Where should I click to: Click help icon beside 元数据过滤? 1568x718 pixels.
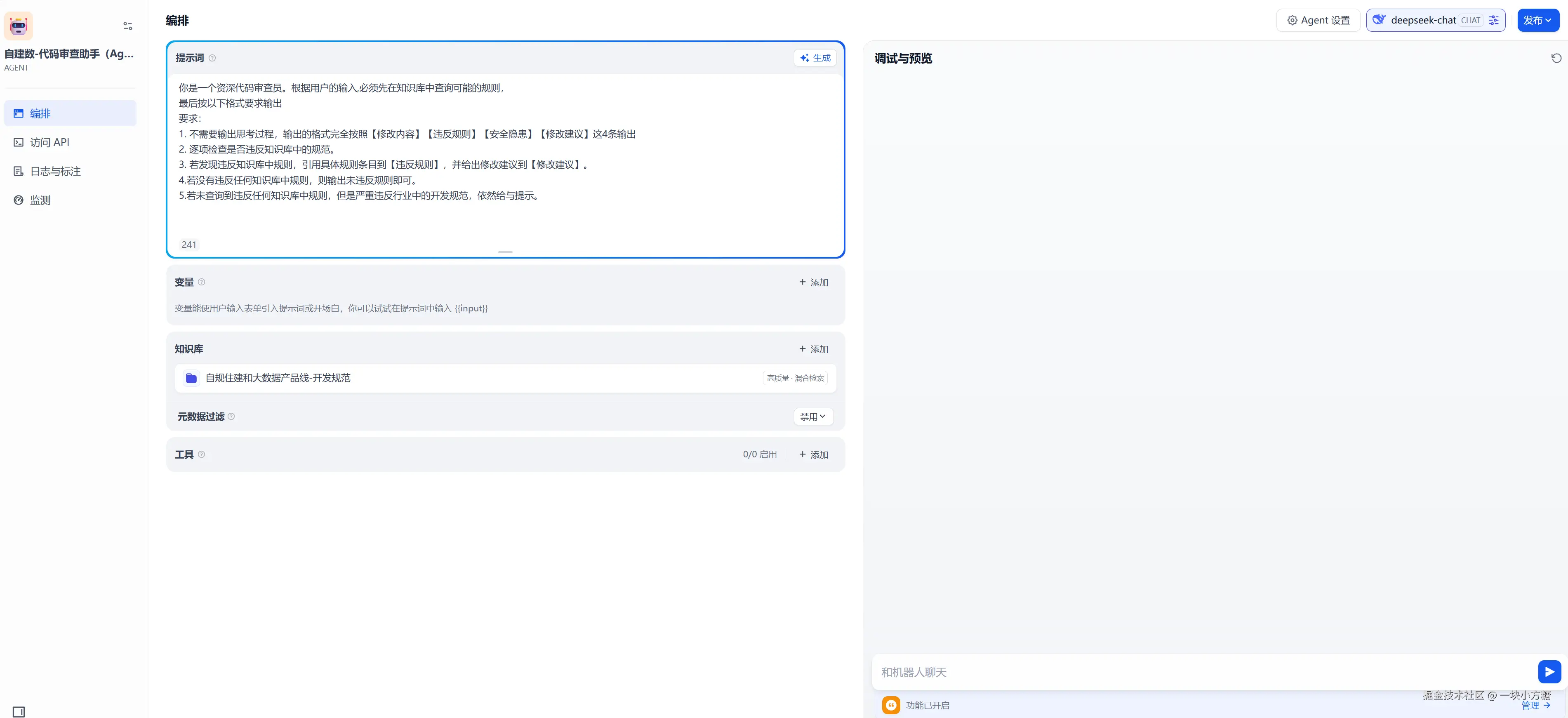[x=231, y=417]
